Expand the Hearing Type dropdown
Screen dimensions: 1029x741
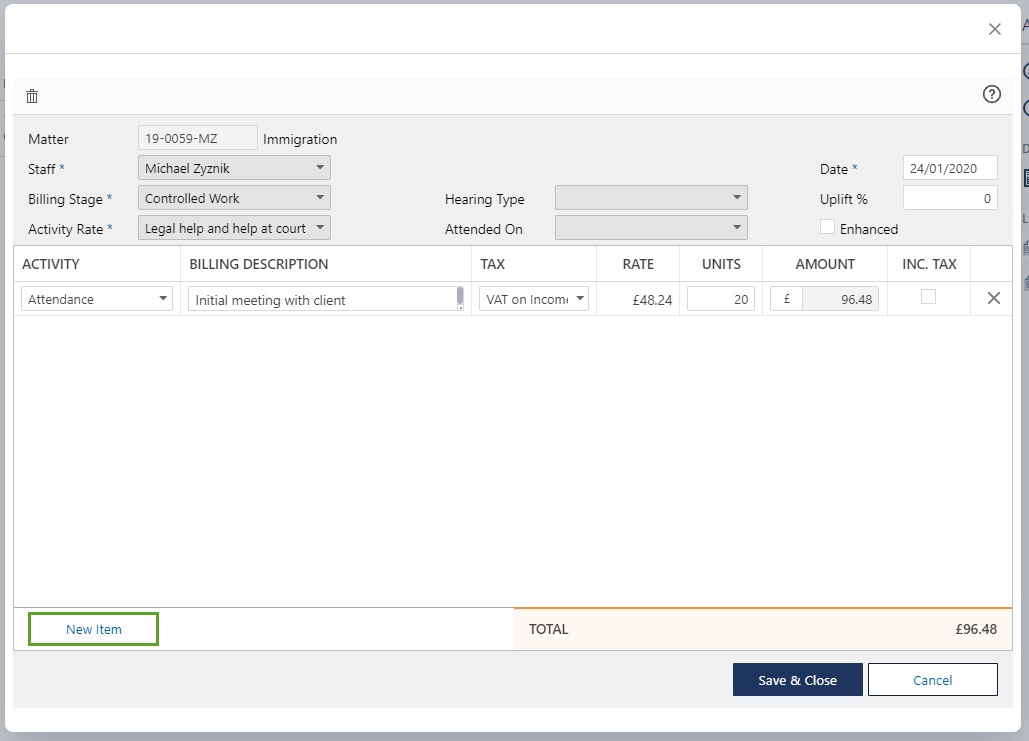651,198
